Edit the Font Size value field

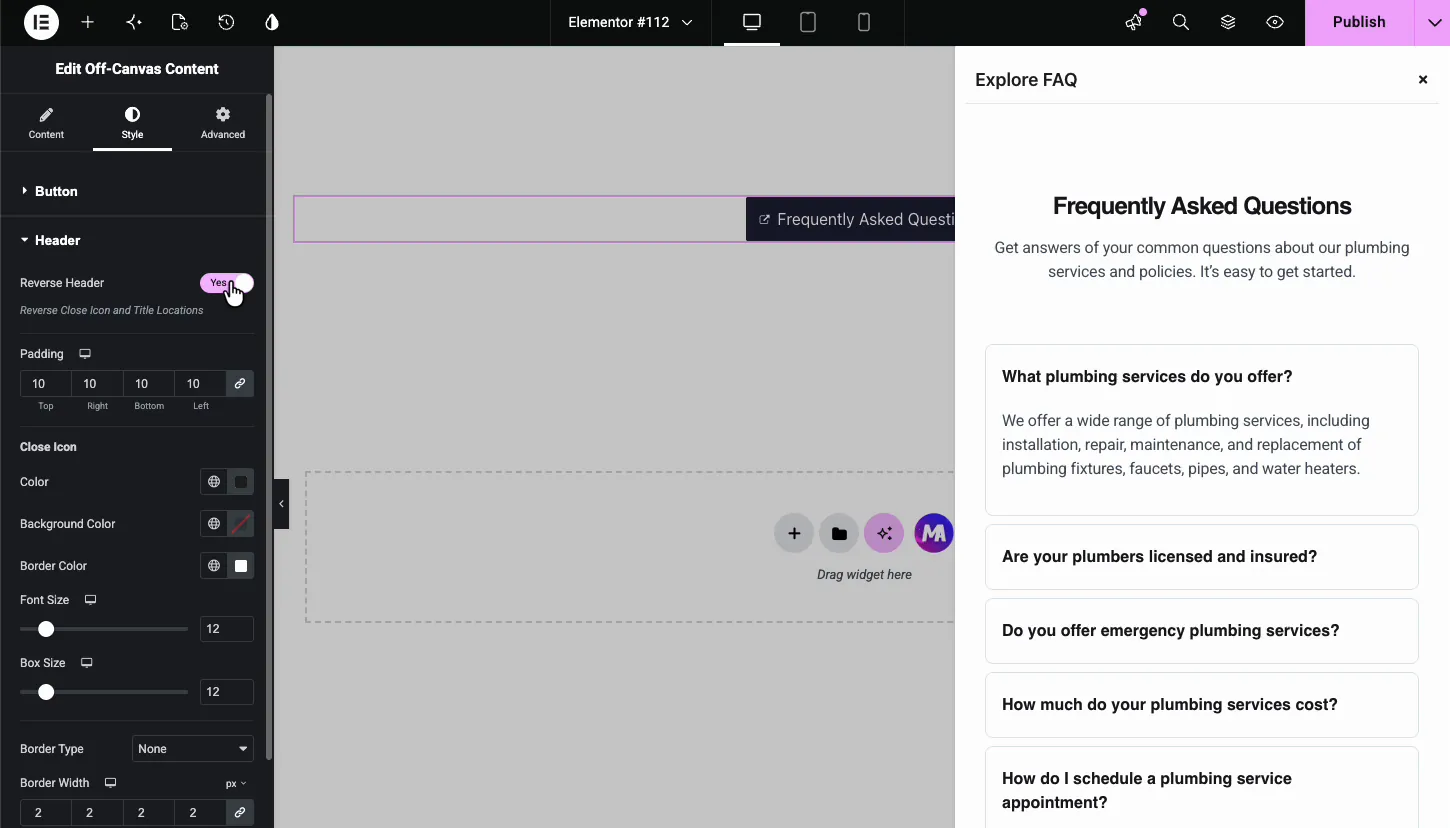(227, 629)
